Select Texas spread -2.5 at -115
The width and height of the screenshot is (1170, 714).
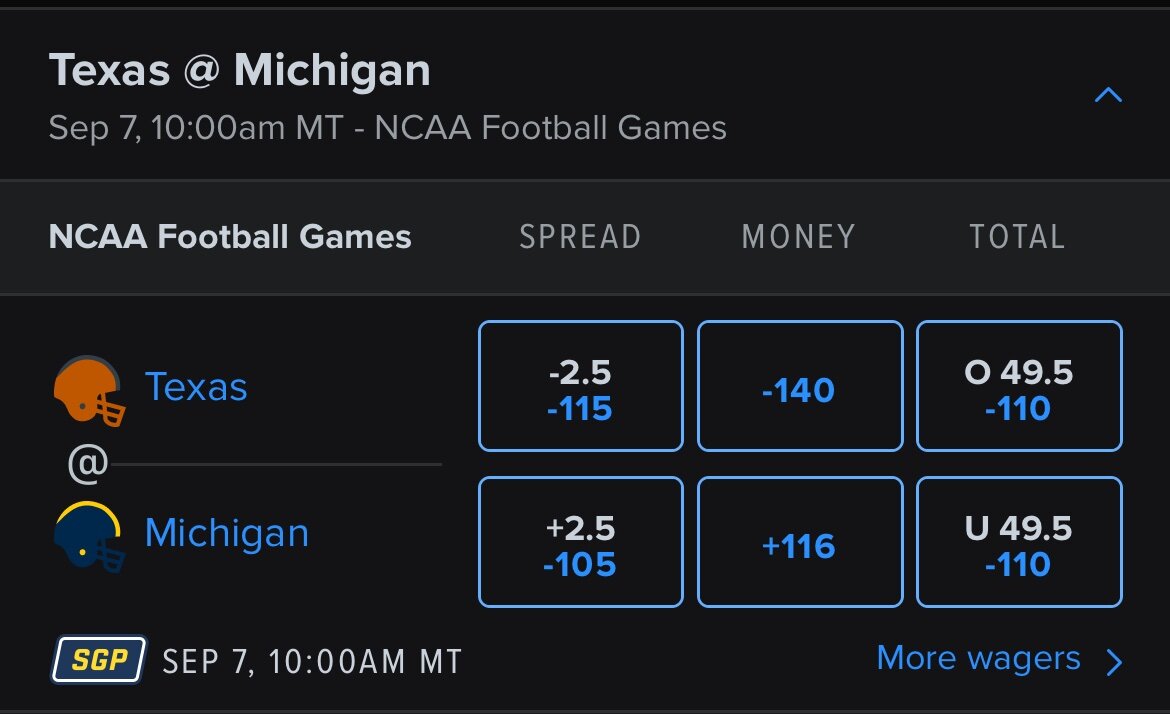coord(581,386)
